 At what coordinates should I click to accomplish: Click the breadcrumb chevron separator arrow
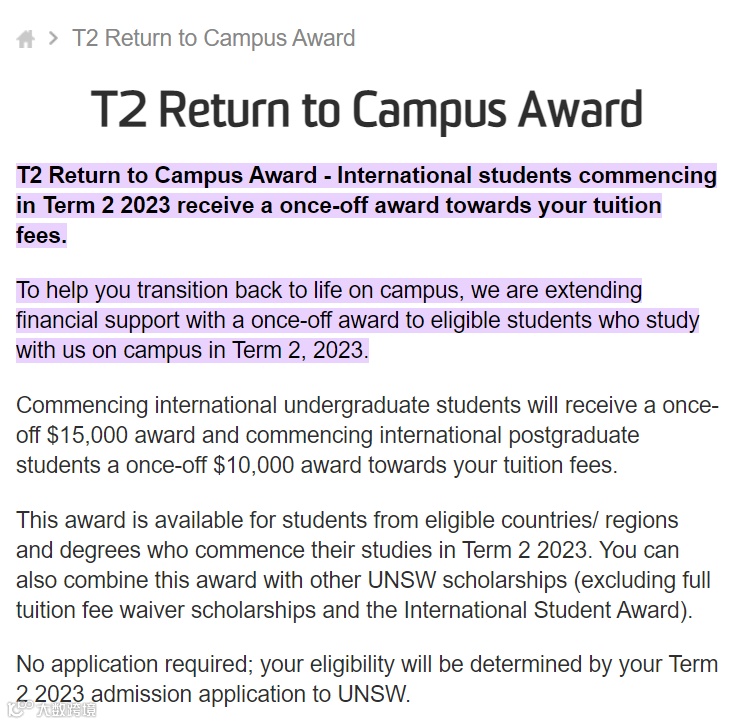tap(53, 38)
